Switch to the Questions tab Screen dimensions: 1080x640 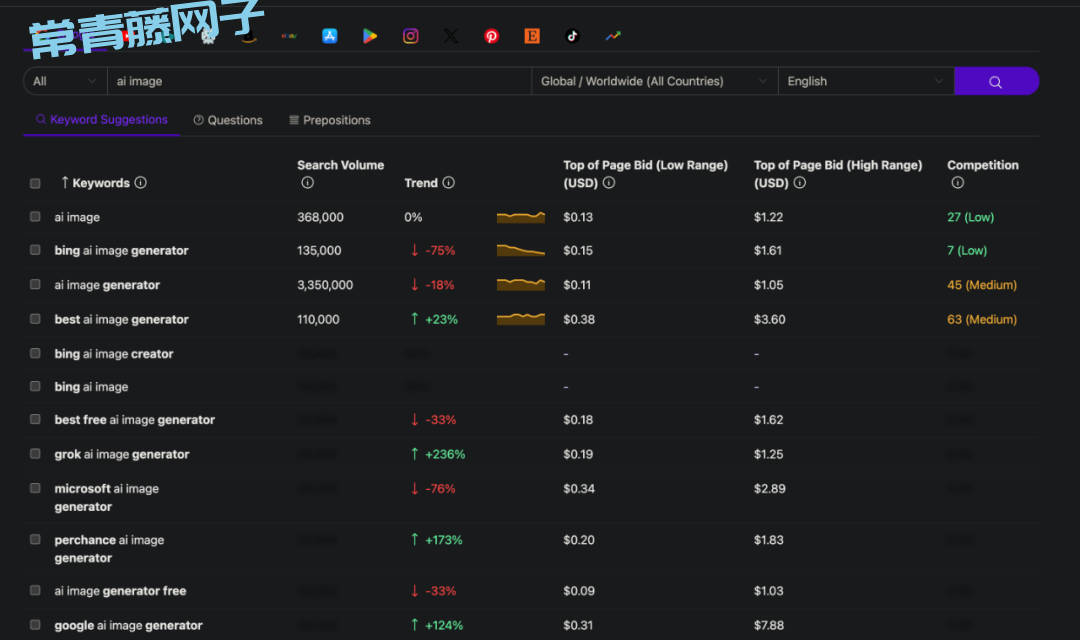pyautogui.click(x=228, y=120)
